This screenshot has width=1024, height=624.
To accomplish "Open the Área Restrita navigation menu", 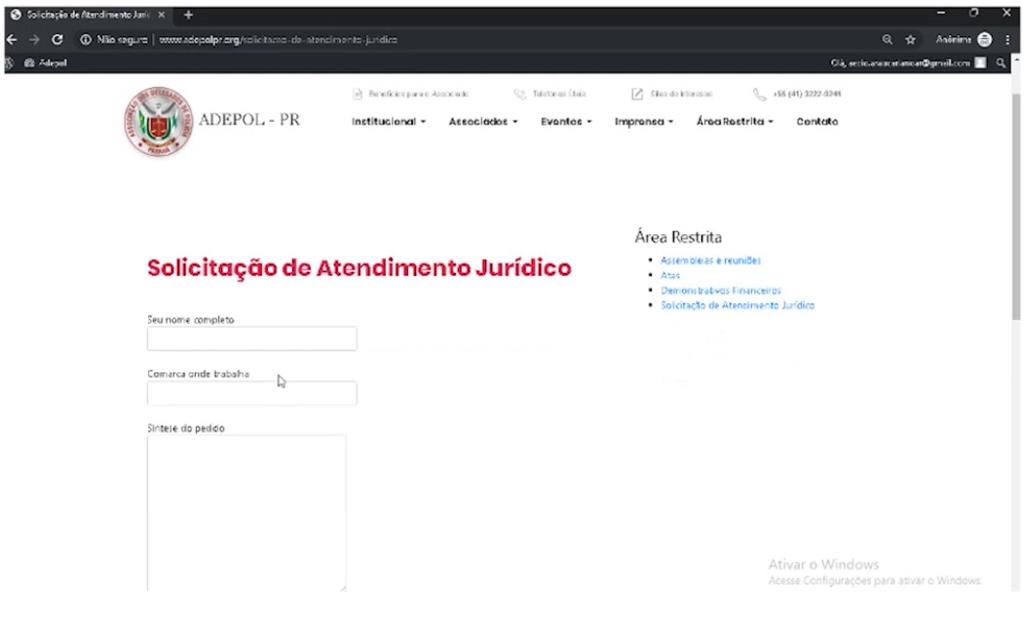I will 734,122.
